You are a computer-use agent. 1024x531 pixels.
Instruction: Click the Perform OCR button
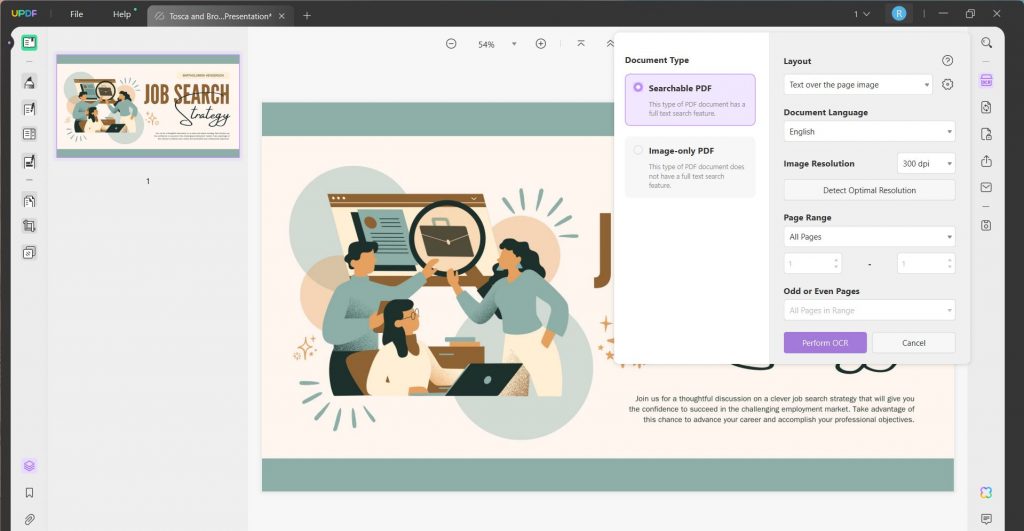click(x=824, y=343)
